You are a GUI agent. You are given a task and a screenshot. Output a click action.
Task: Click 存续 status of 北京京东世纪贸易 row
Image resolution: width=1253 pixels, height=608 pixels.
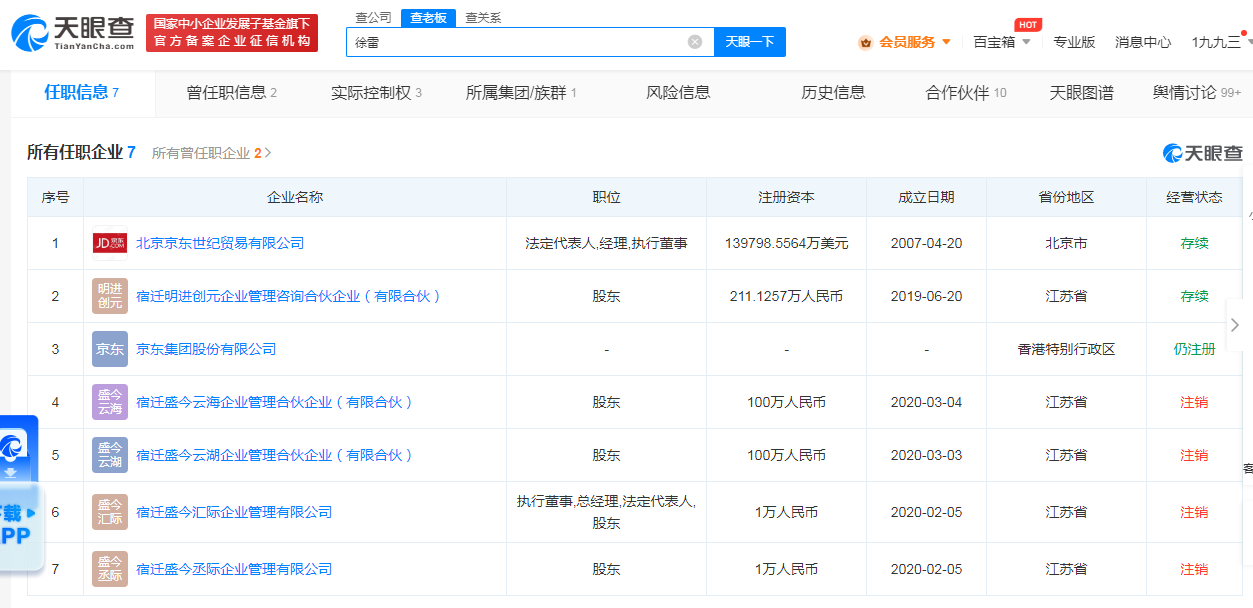coord(1194,243)
